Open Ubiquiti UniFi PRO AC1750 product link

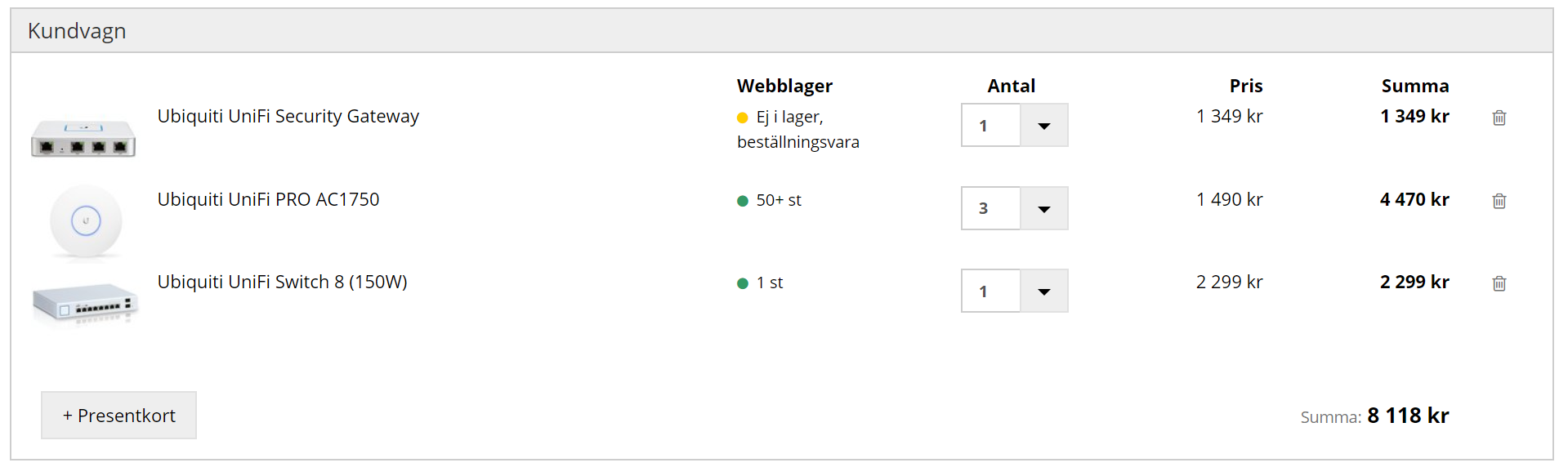click(x=268, y=199)
